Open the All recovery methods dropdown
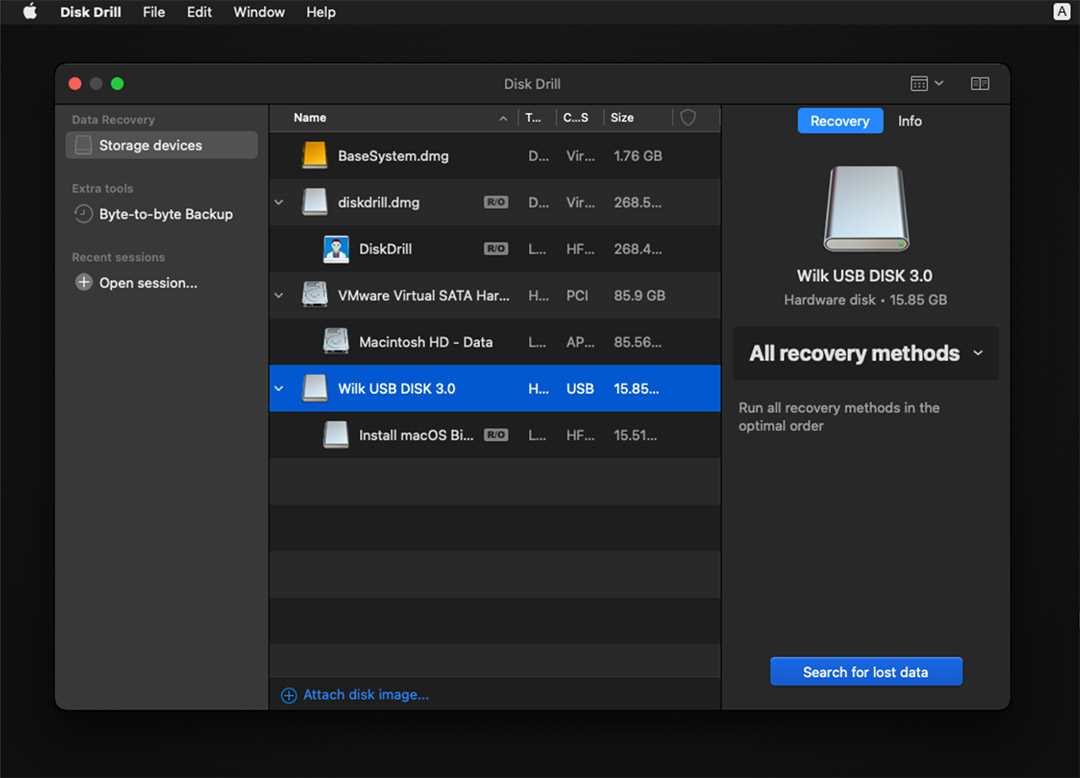The height and width of the screenshot is (778, 1080). point(865,353)
